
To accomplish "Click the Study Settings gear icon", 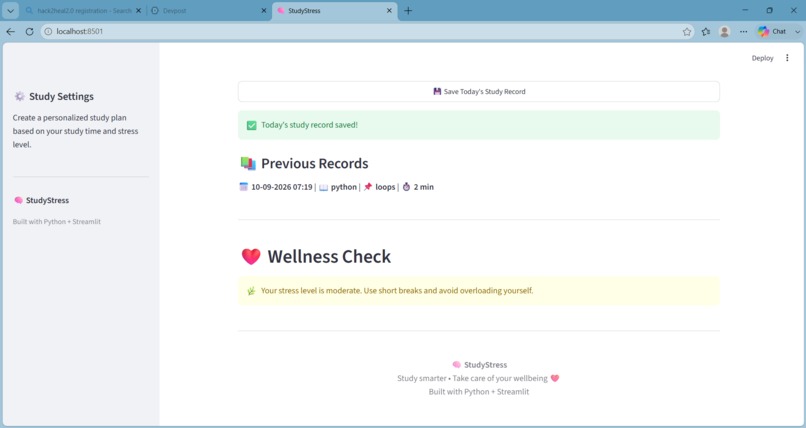I will pos(20,96).
